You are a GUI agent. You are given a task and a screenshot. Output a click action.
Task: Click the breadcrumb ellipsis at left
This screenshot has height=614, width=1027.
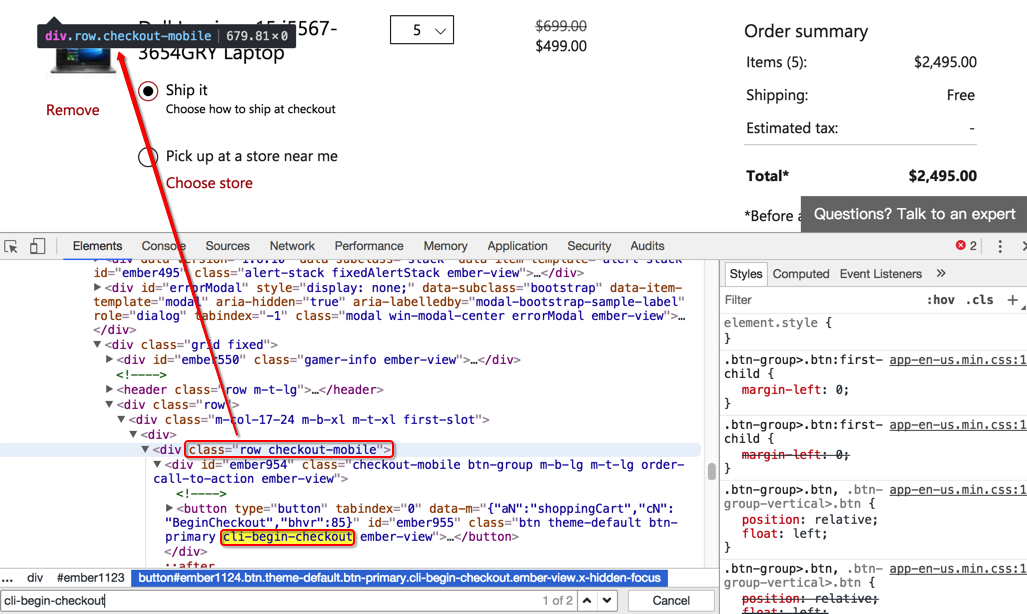(7, 578)
